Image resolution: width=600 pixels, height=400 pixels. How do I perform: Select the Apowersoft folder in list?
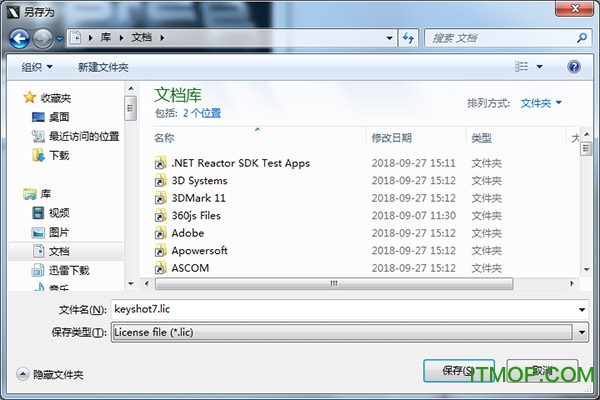coord(199,250)
